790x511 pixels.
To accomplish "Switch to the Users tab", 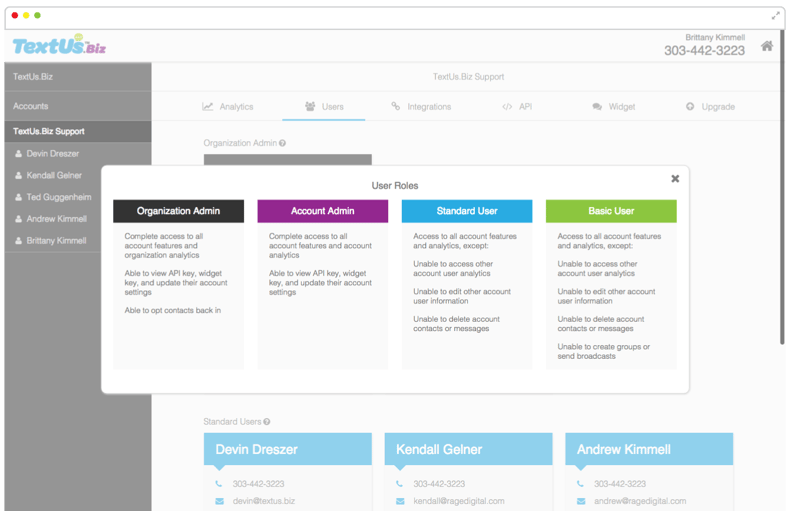I will 324,106.
